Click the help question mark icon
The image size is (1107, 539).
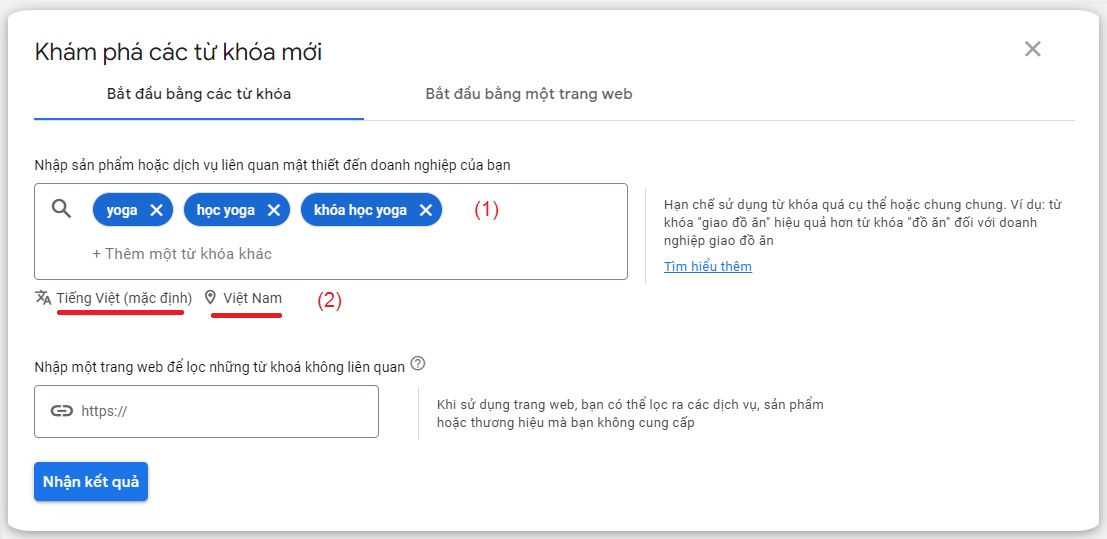(x=419, y=365)
